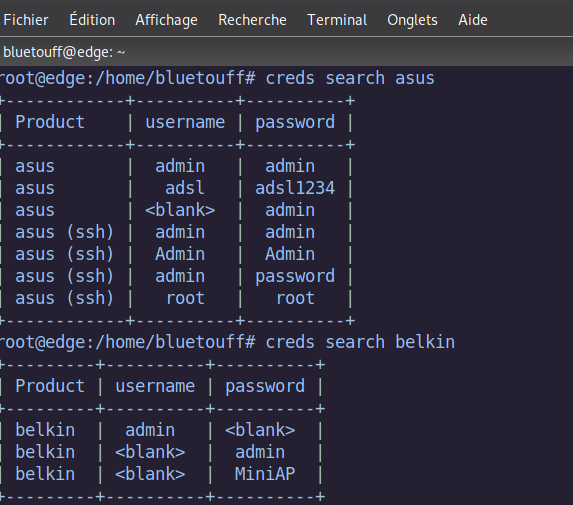
Task: Click the 'creds search asus' command text
Action: click(350, 78)
